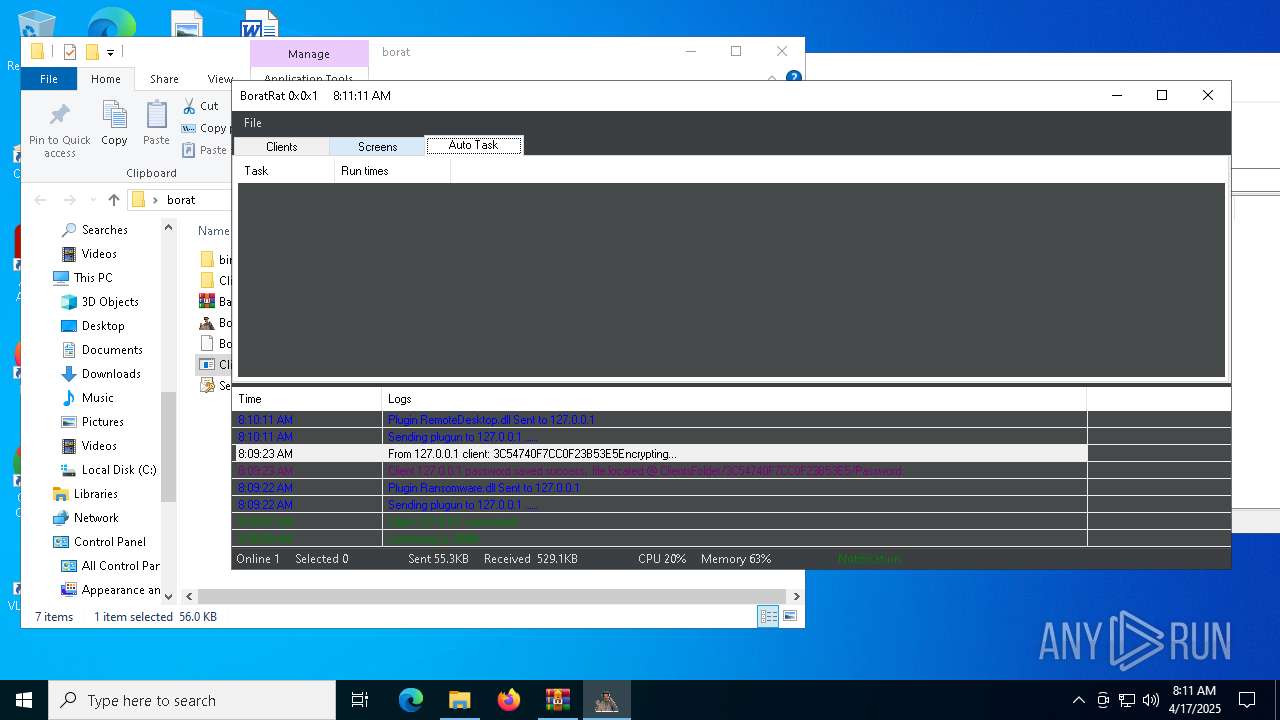This screenshot has width=1280, height=720.
Task: Select the log row containing 'Encrypting...'
Action: pos(659,454)
